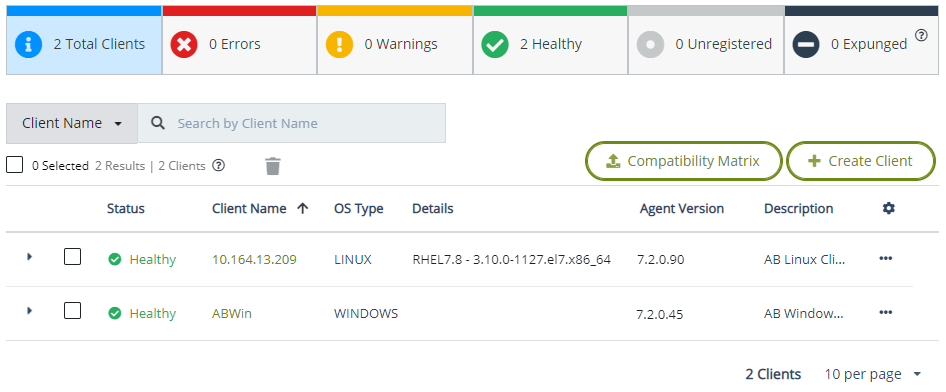
Task: Click the trash delete icon
Action: tap(273, 166)
